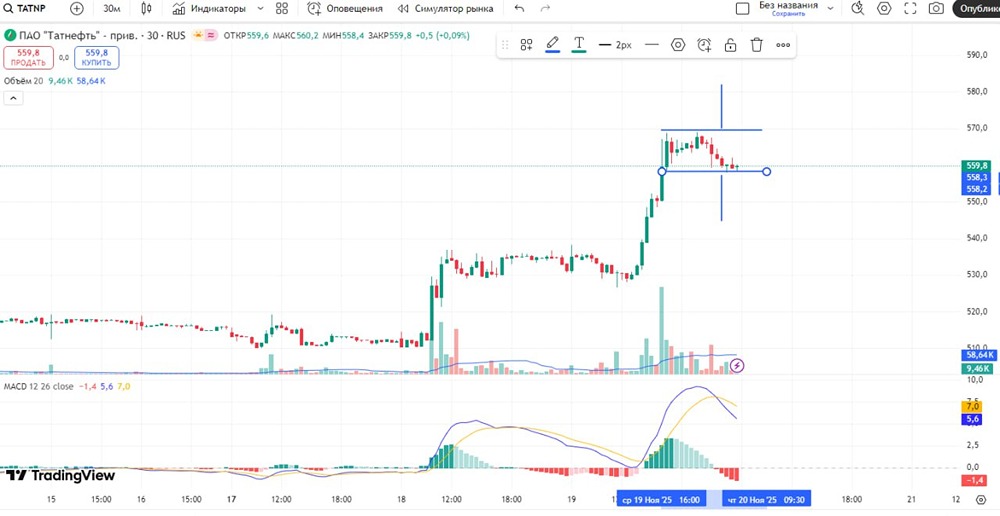Click the left endpoint handle of the selected line
The width and height of the screenshot is (1000, 516).
click(x=662, y=172)
